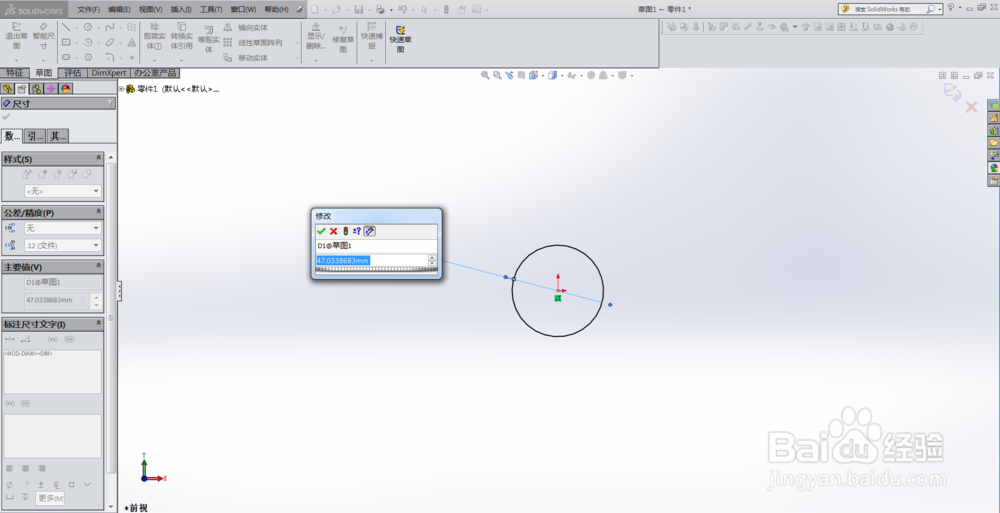This screenshot has height=513, width=1000.
Task: Click Quick Snaps (快速捕捉)
Action: coord(372,36)
